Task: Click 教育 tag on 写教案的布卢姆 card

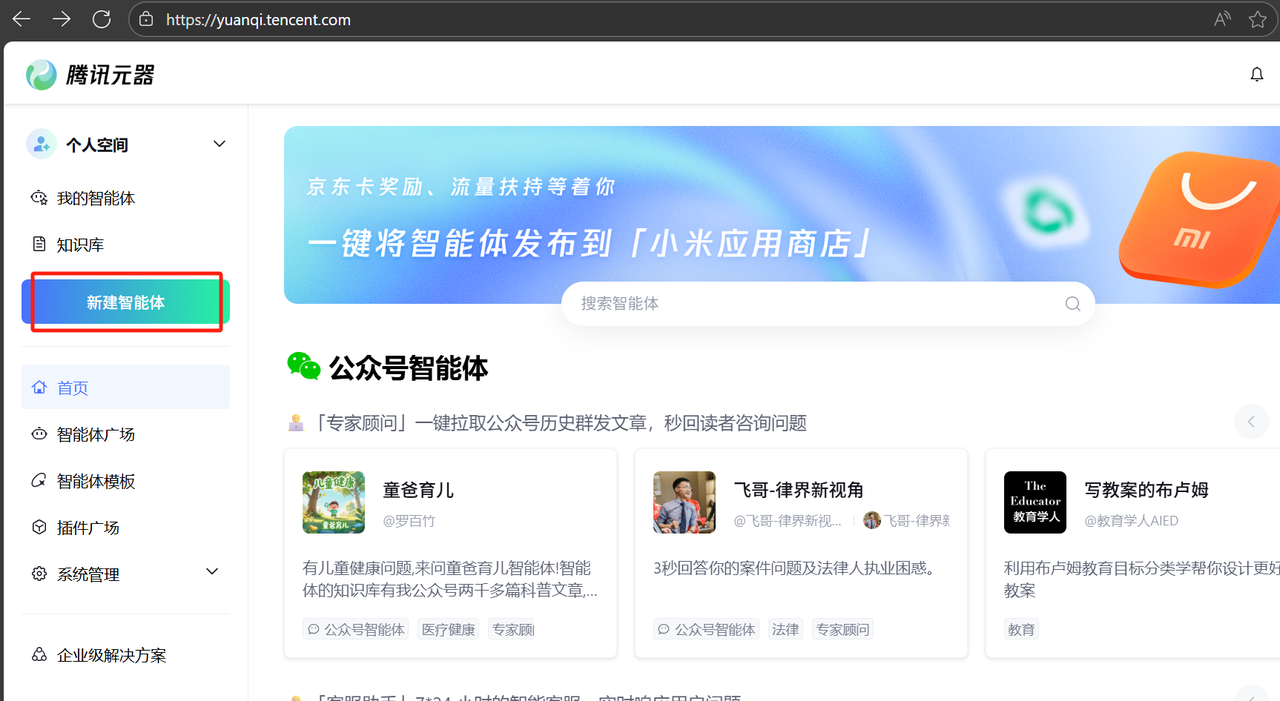Action: (x=1022, y=629)
